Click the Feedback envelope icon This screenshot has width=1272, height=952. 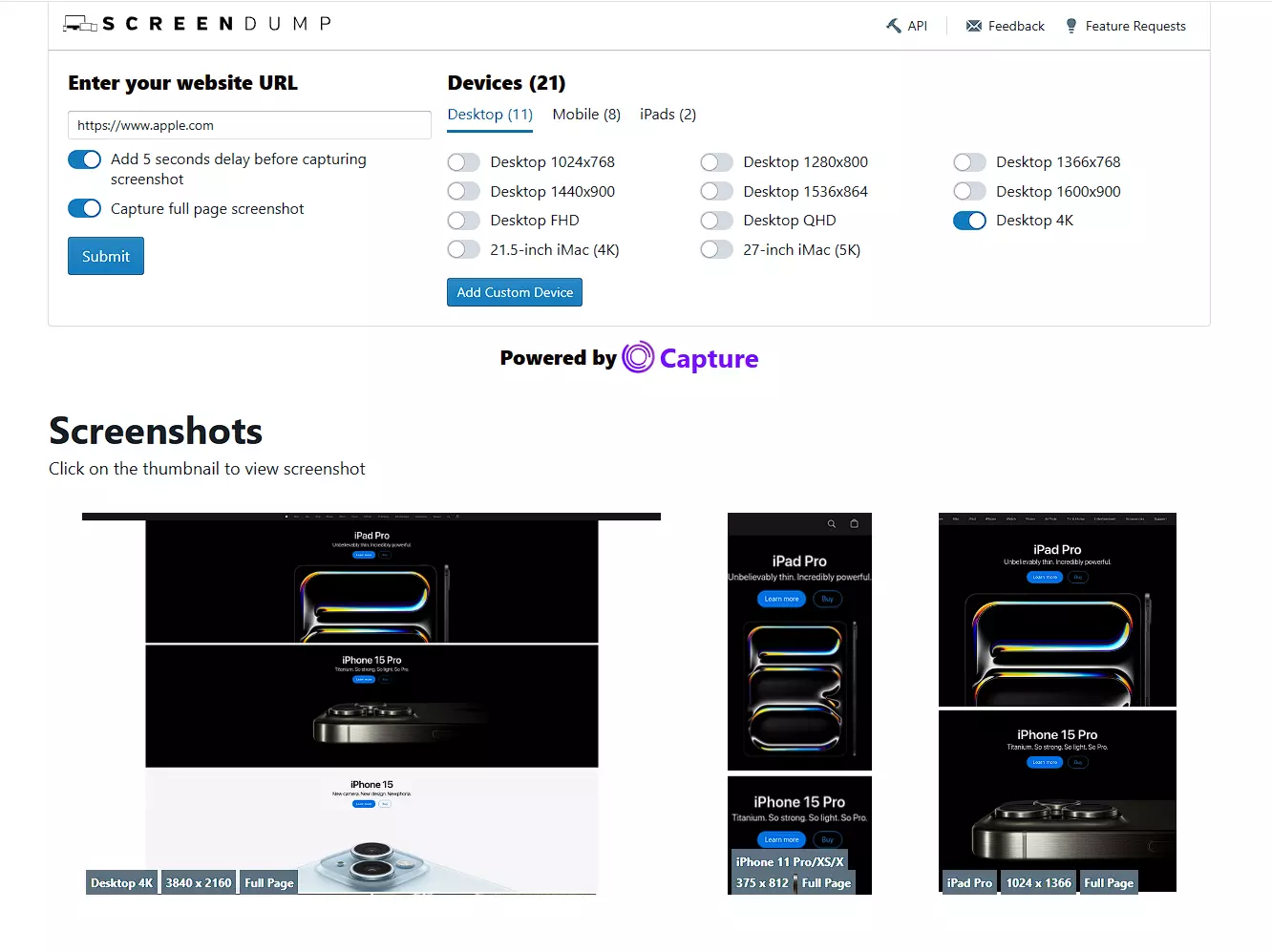[973, 26]
